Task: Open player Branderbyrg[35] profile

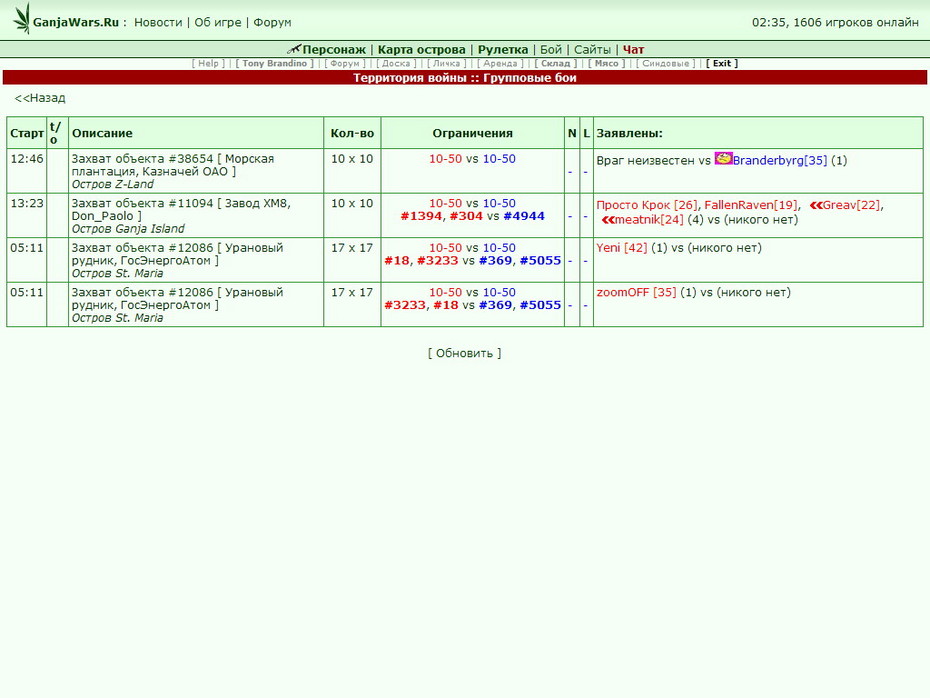Action: point(779,160)
